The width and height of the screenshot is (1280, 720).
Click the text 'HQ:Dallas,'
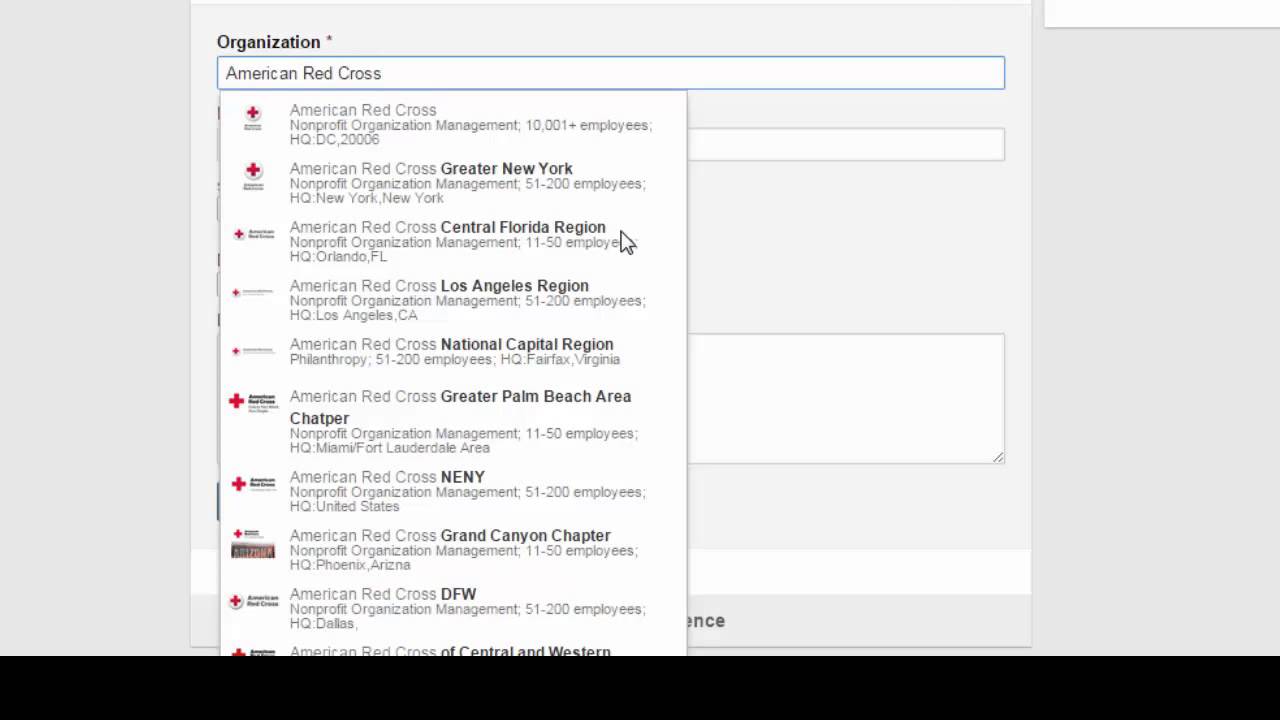322,623
